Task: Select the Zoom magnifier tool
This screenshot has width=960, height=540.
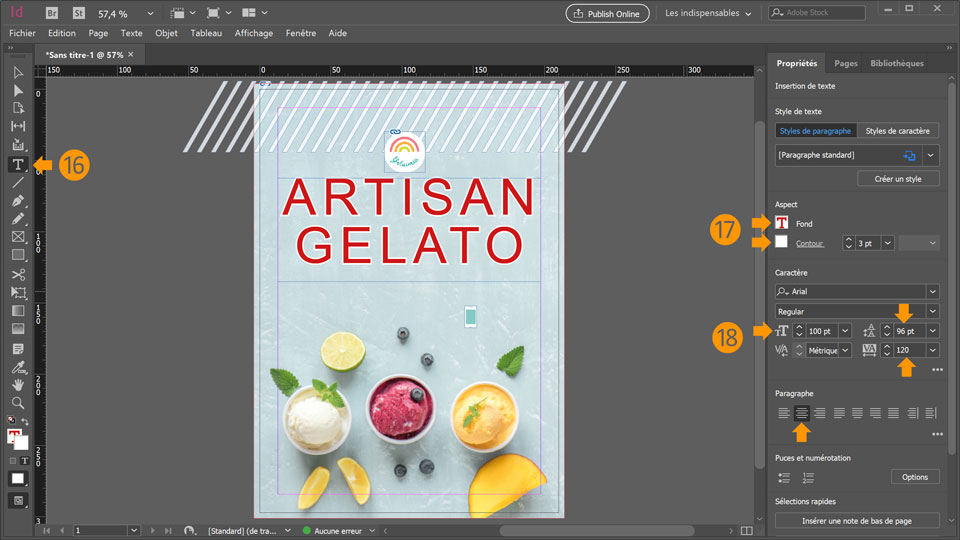Action: coord(18,402)
